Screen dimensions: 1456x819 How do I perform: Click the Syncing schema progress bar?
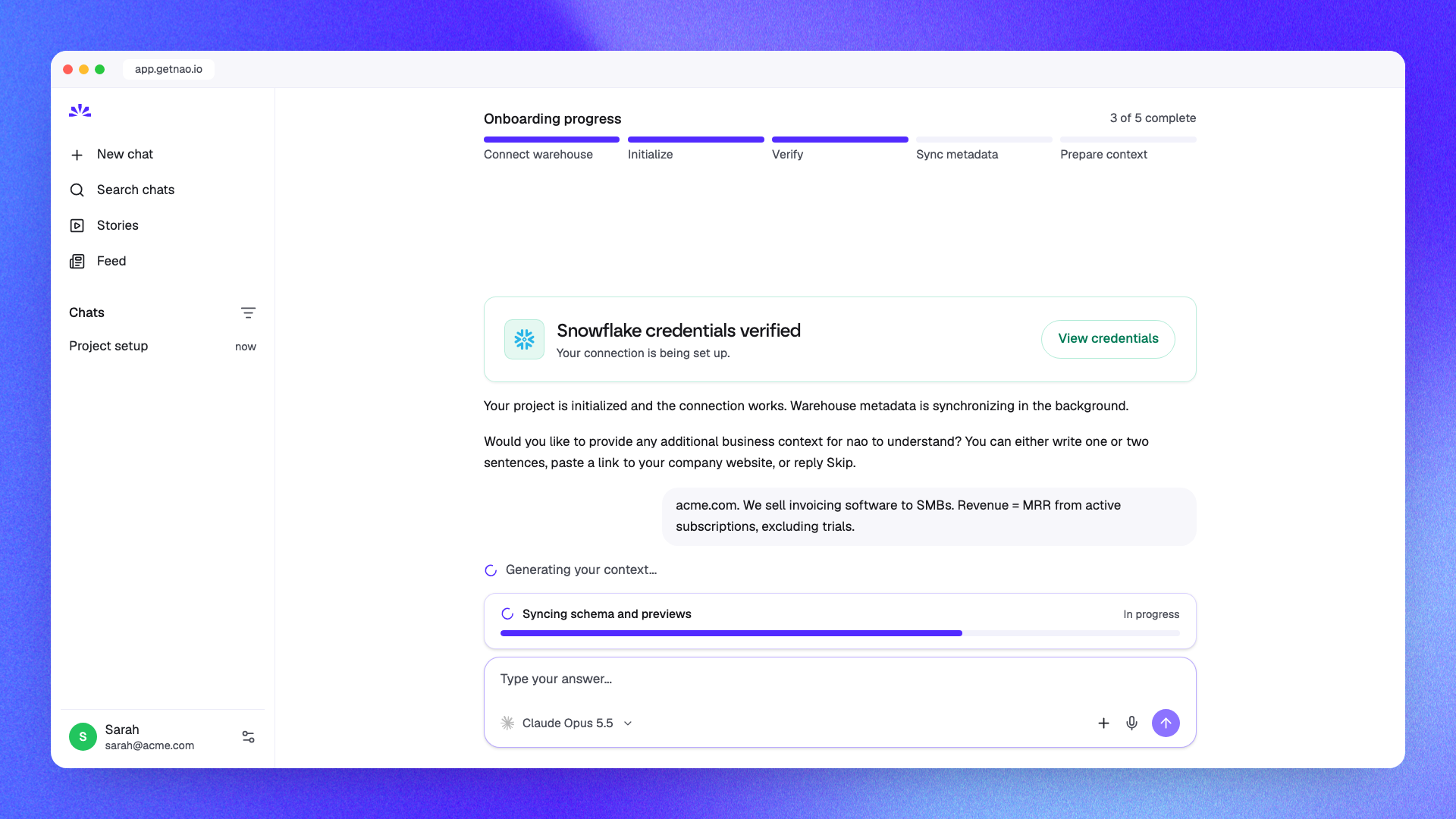[x=839, y=633]
